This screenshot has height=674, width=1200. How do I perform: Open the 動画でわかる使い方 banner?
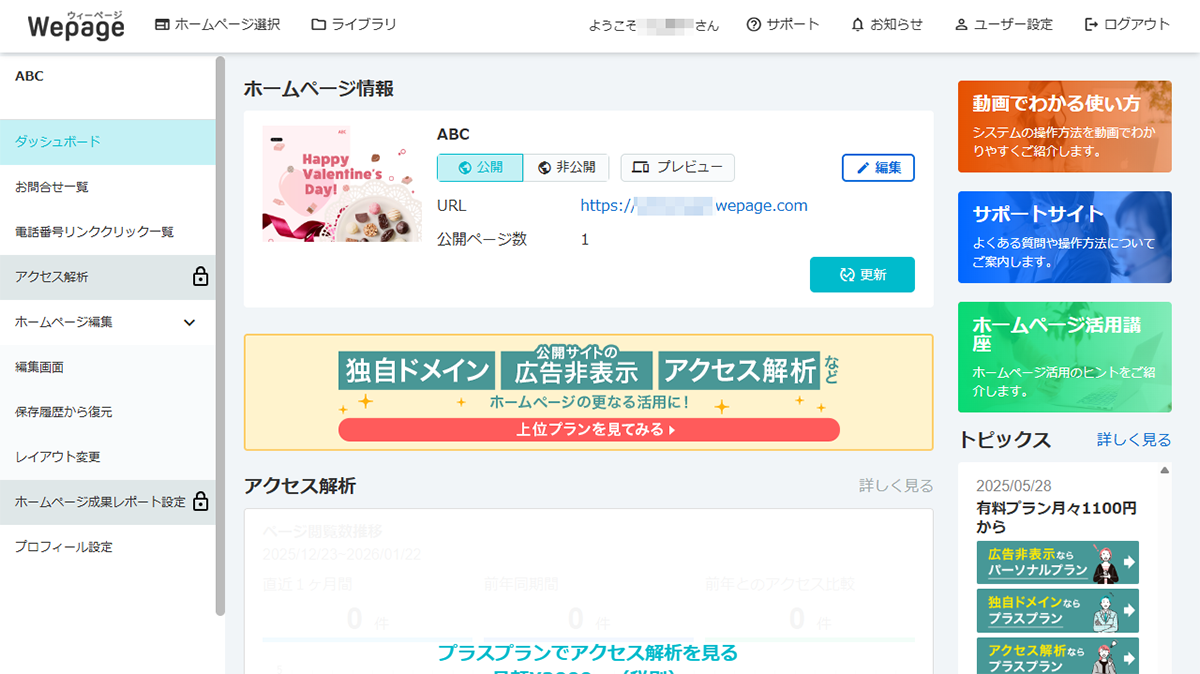coord(1064,126)
